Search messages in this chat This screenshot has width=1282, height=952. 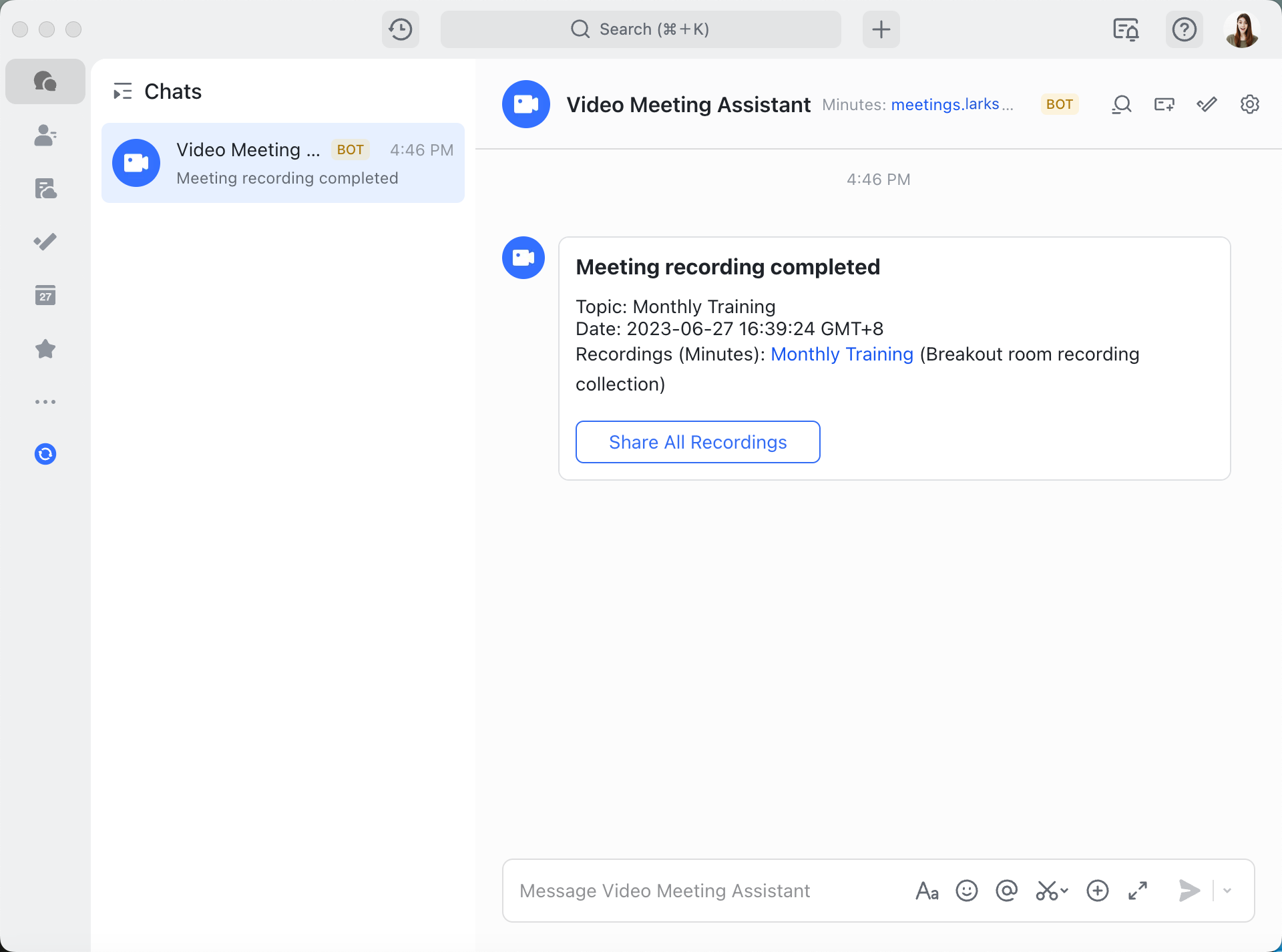[x=1122, y=104]
